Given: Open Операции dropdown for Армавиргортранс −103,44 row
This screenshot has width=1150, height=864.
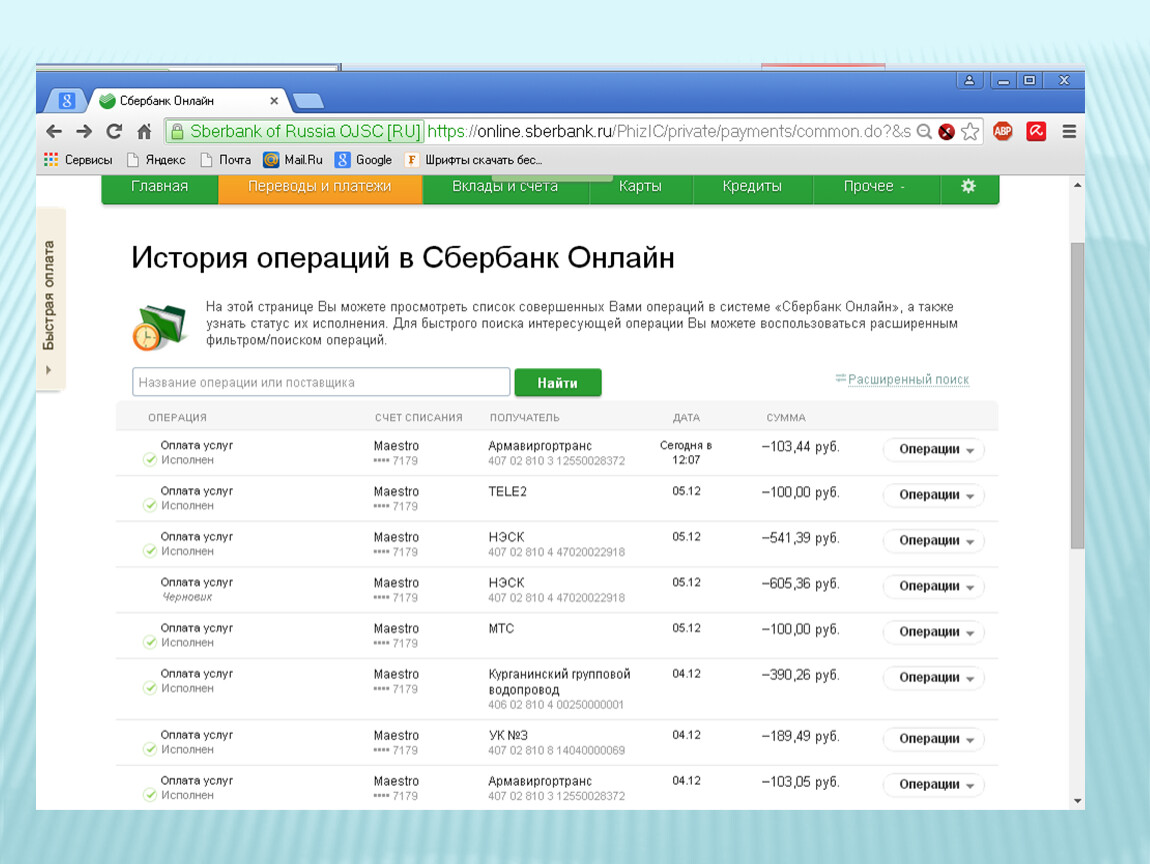Looking at the screenshot, I should click(934, 450).
